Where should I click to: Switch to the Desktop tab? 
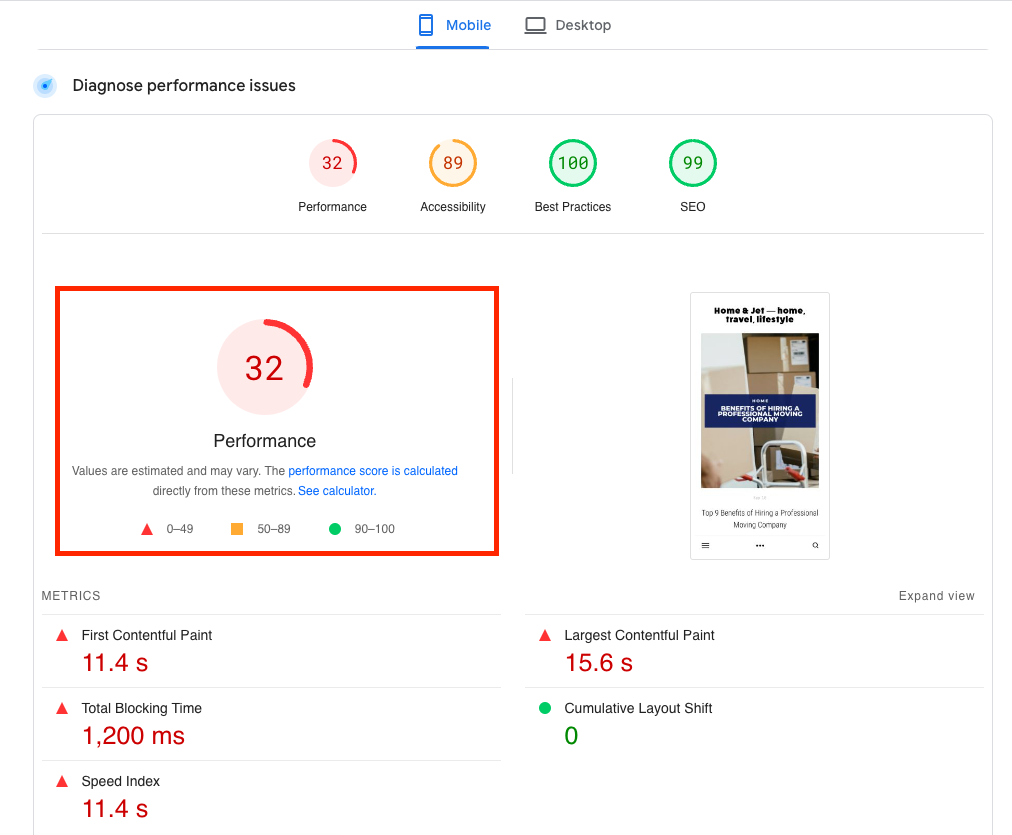(568, 25)
